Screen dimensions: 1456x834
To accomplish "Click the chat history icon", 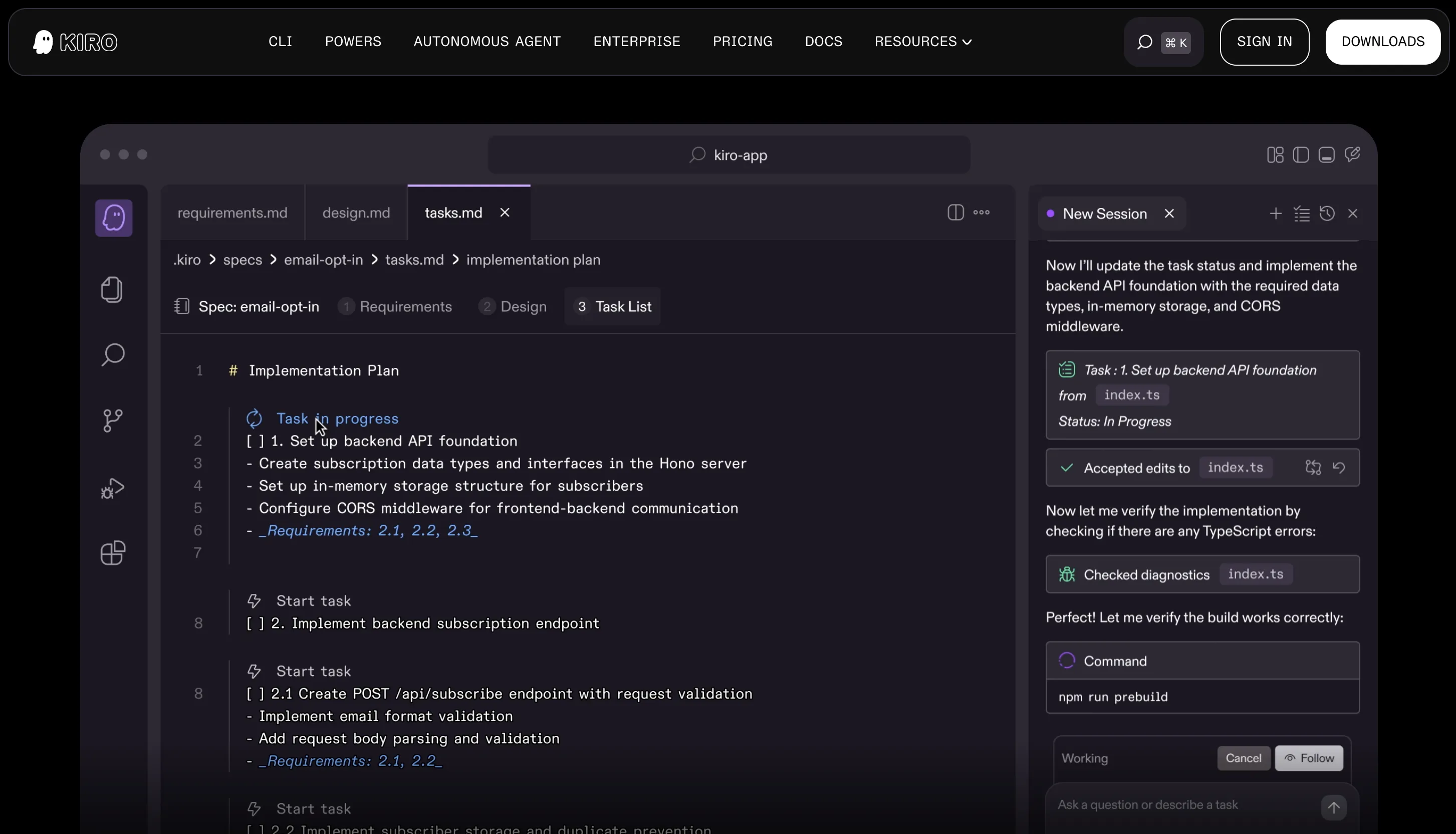I will click(1327, 214).
